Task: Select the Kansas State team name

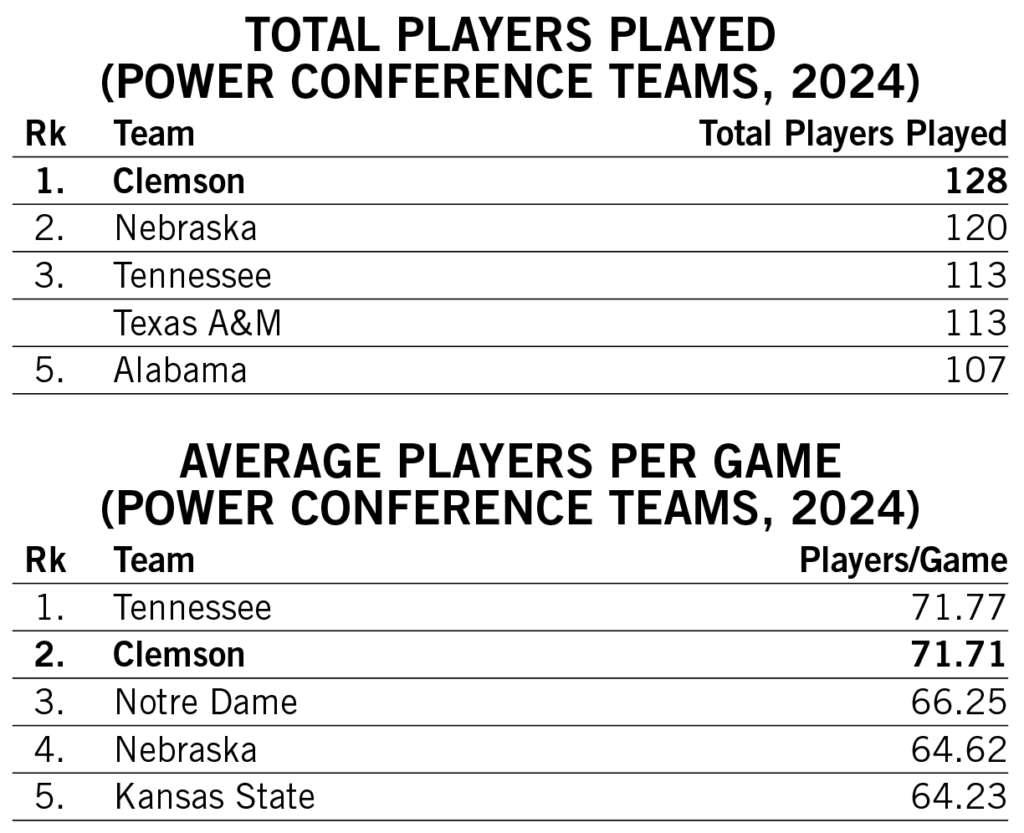Action: pos(215,796)
